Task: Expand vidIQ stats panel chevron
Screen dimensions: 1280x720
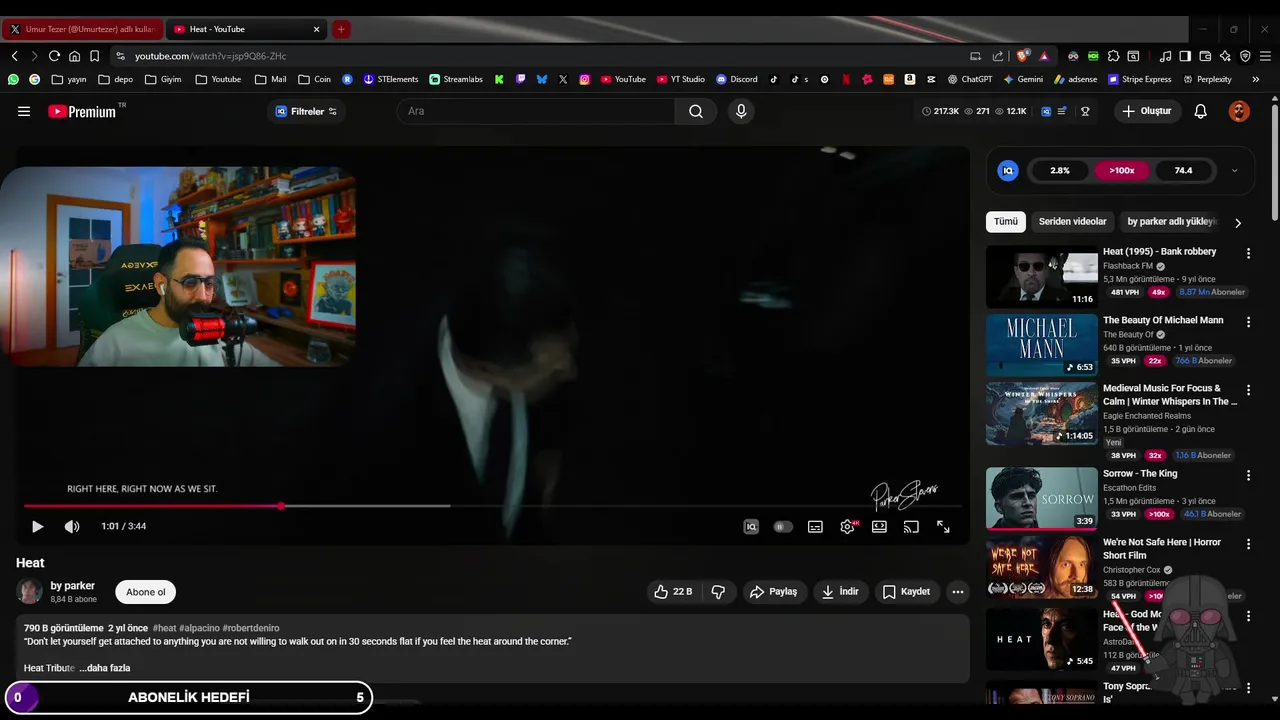Action: [x=1234, y=171]
